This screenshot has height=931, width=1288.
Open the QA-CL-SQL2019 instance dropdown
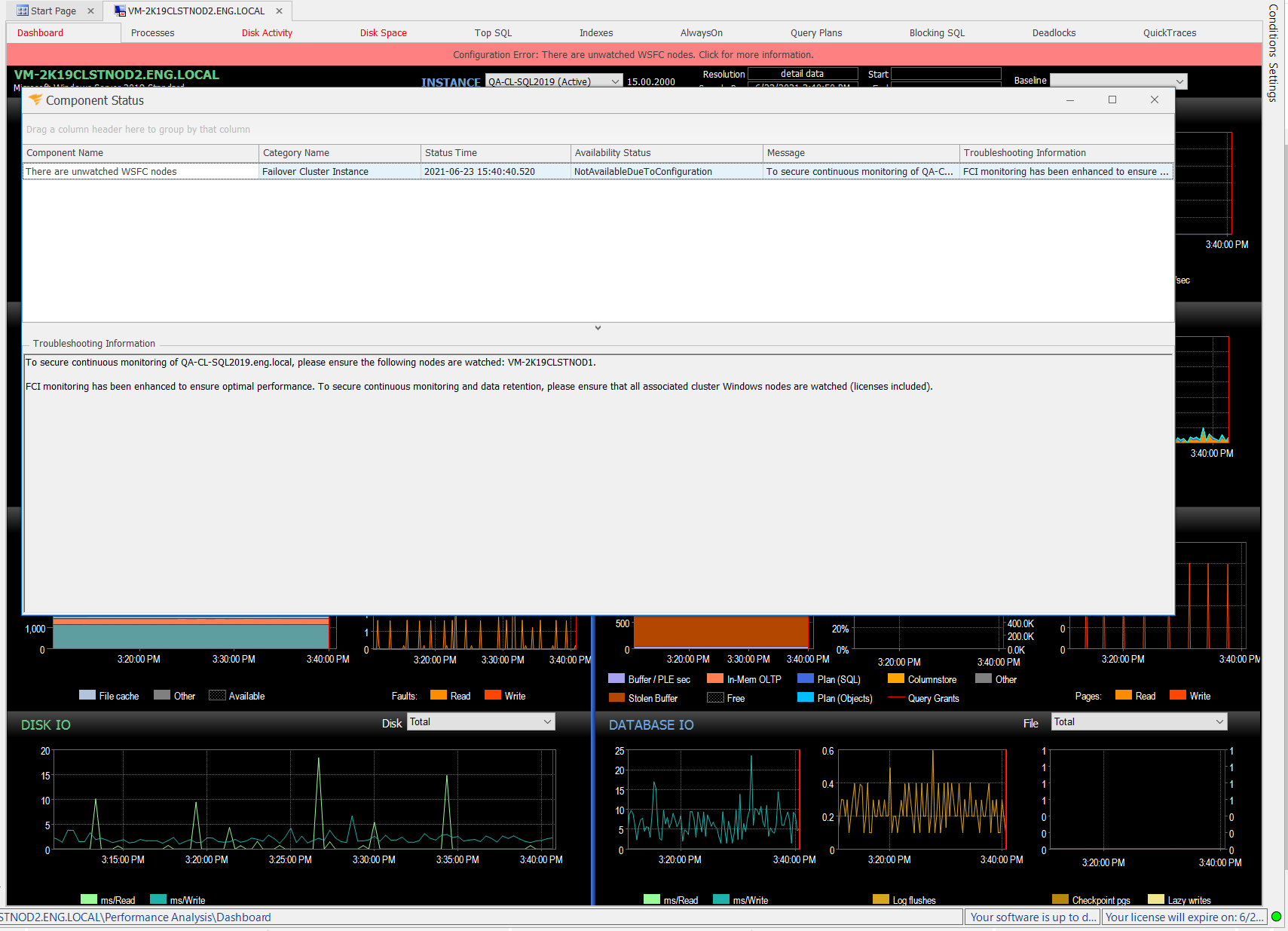[x=615, y=81]
